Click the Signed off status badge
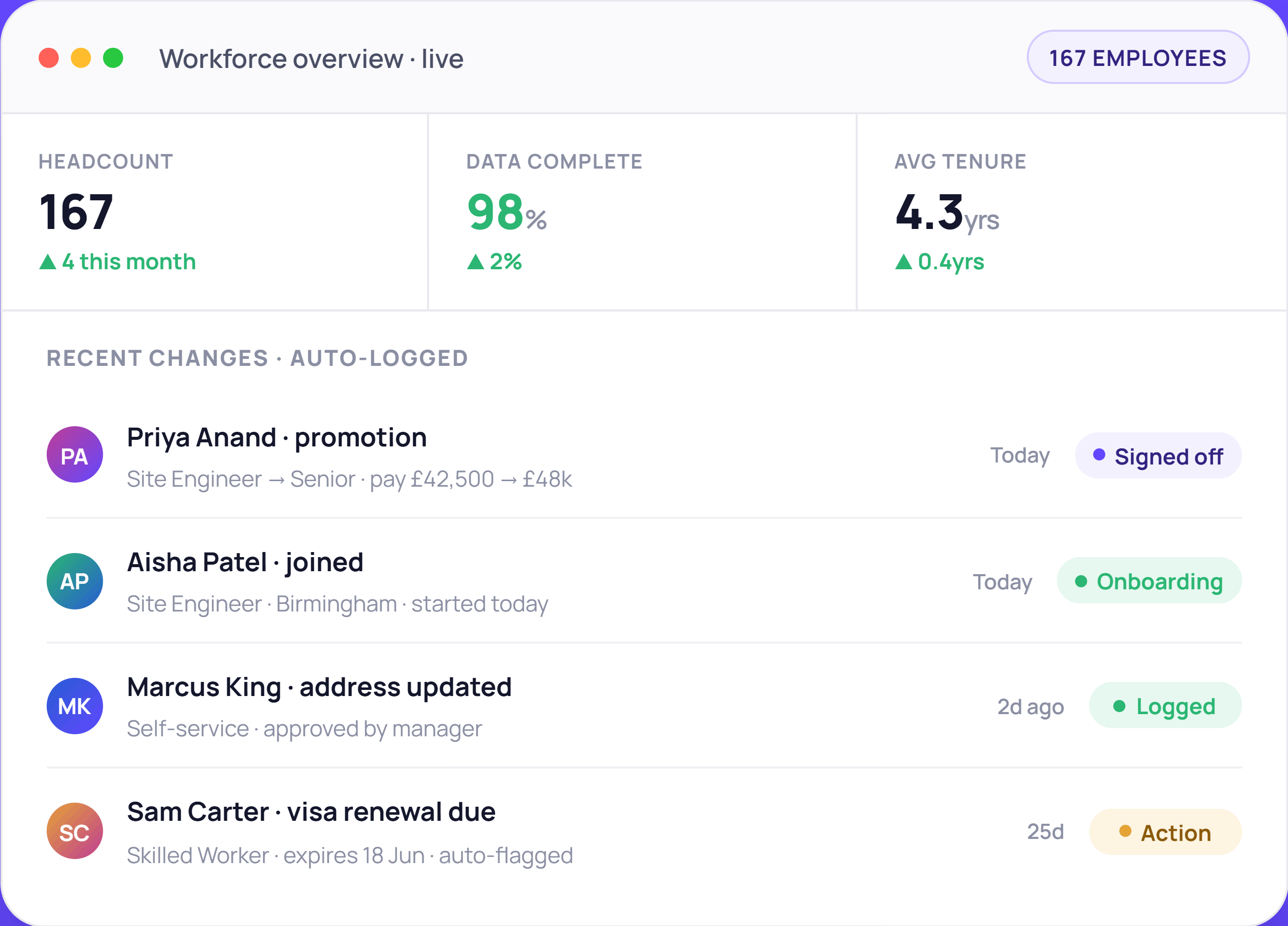This screenshot has width=1288, height=926. (x=1159, y=455)
